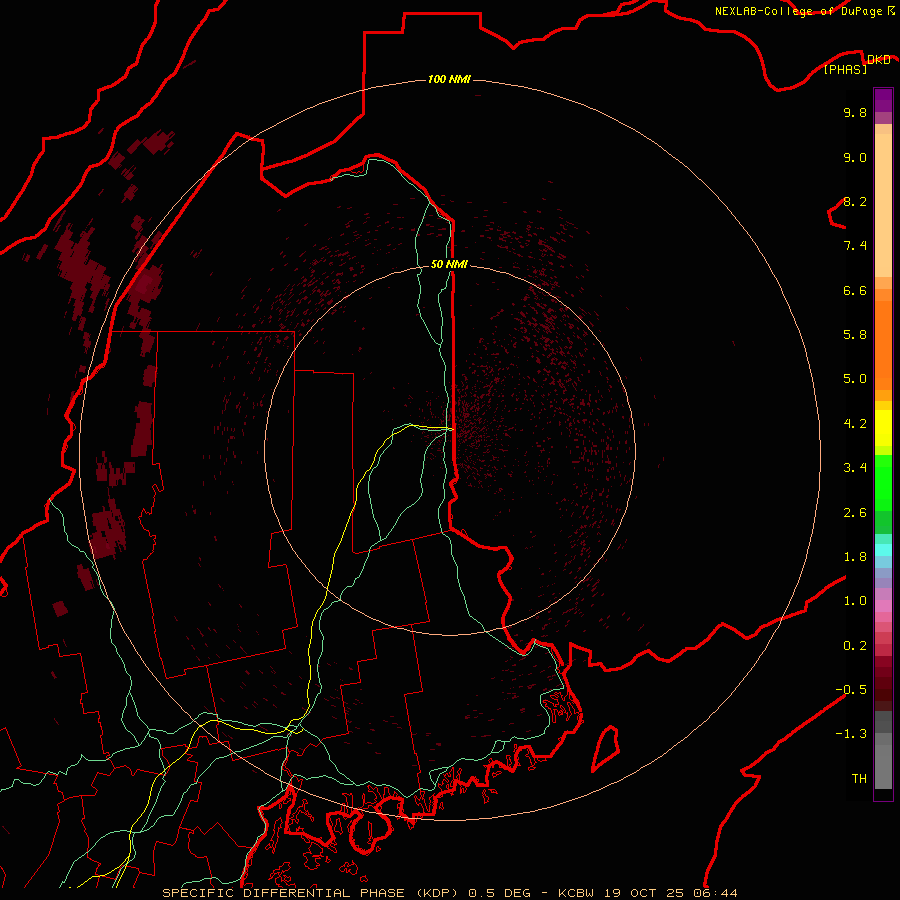Click the 2.6 scale value
Image resolution: width=900 pixels, height=900 pixels.
tap(855, 513)
